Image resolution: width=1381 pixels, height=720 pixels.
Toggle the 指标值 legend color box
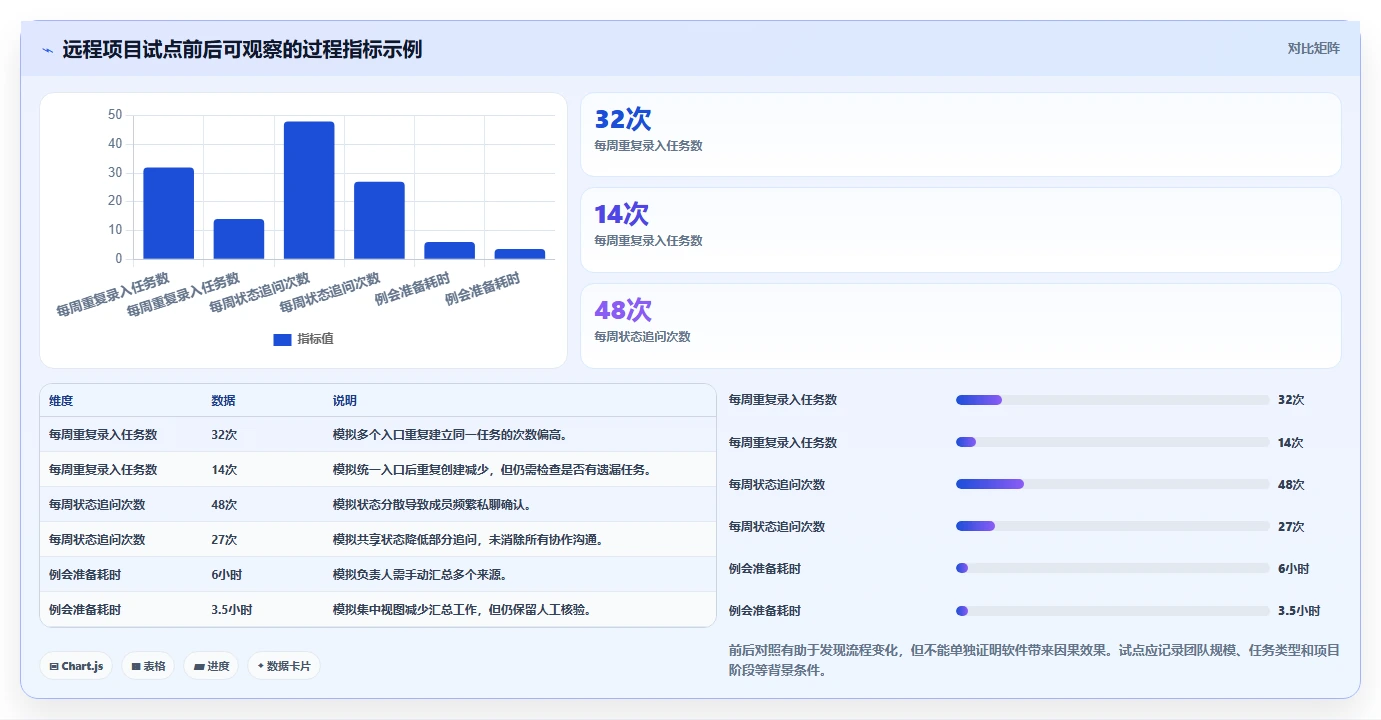coord(282,340)
